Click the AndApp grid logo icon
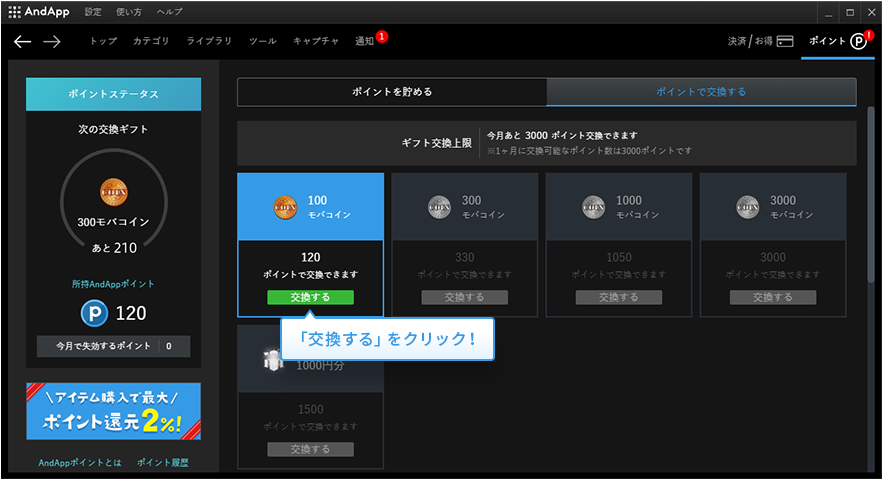Image resolution: width=883 pixels, height=480 pixels. 14,12
